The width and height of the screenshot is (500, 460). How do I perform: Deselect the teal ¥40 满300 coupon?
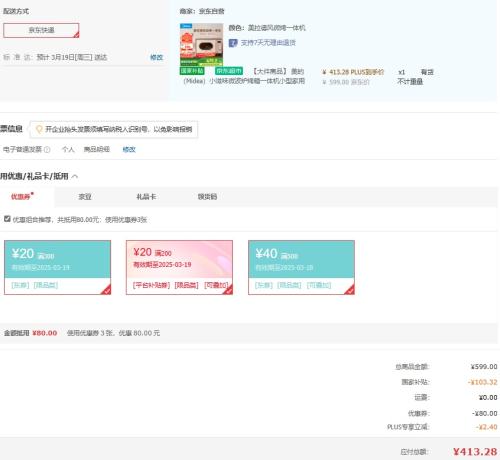point(301,268)
